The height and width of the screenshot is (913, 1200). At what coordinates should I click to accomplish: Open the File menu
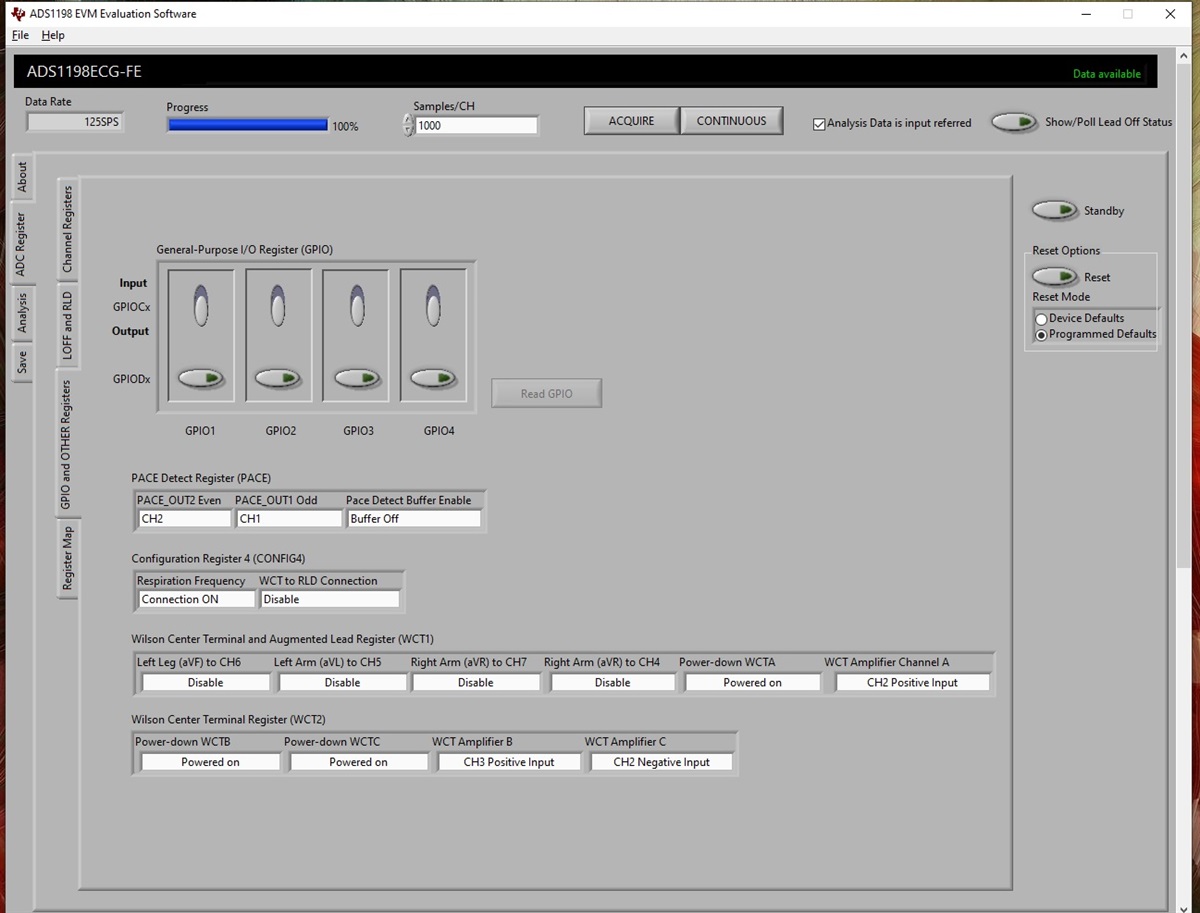(x=20, y=35)
